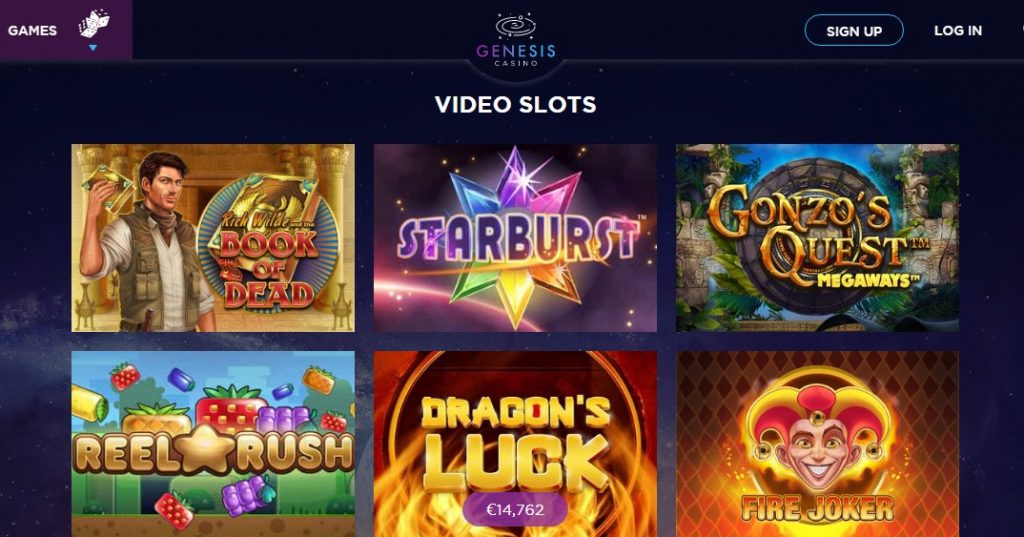Click the galaxy swirl logo icon
Viewport: 1024px width, 537px height.
click(x=516, y=26)
